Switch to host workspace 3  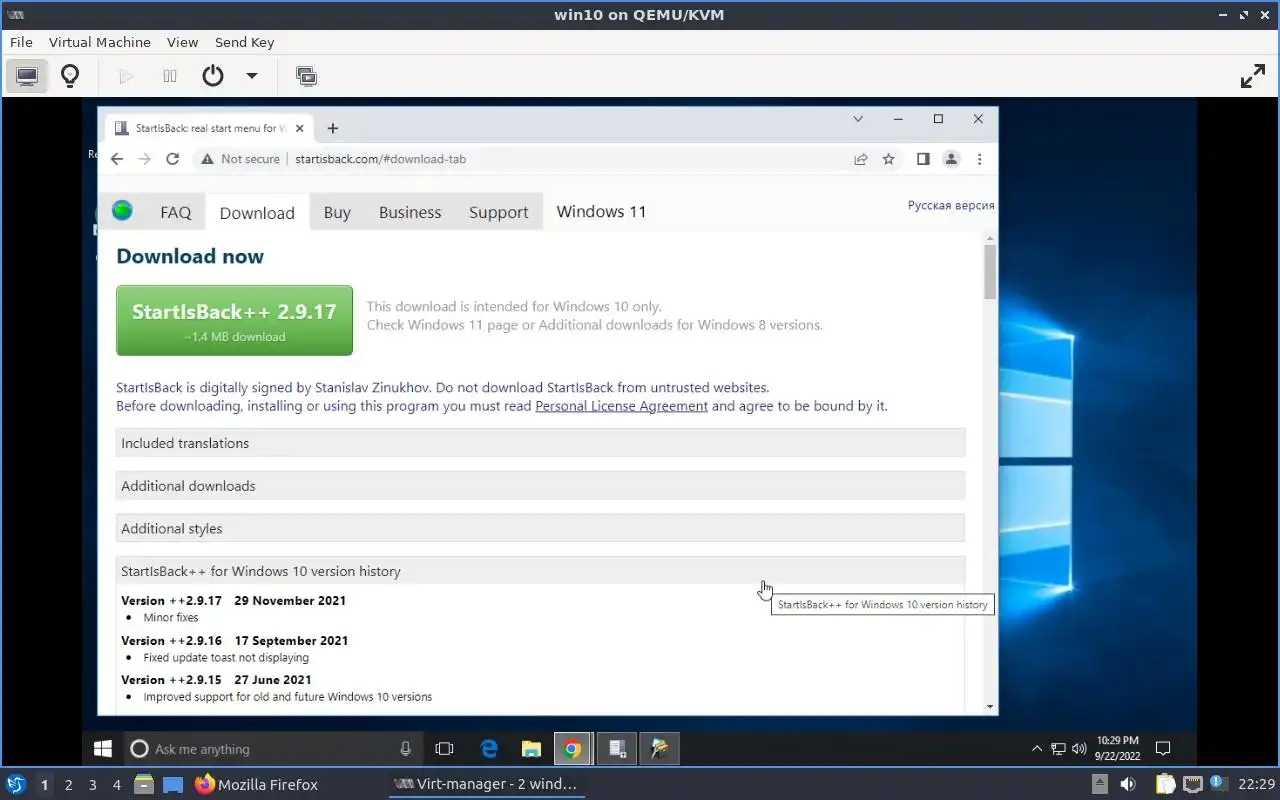[x=92, y=785]
